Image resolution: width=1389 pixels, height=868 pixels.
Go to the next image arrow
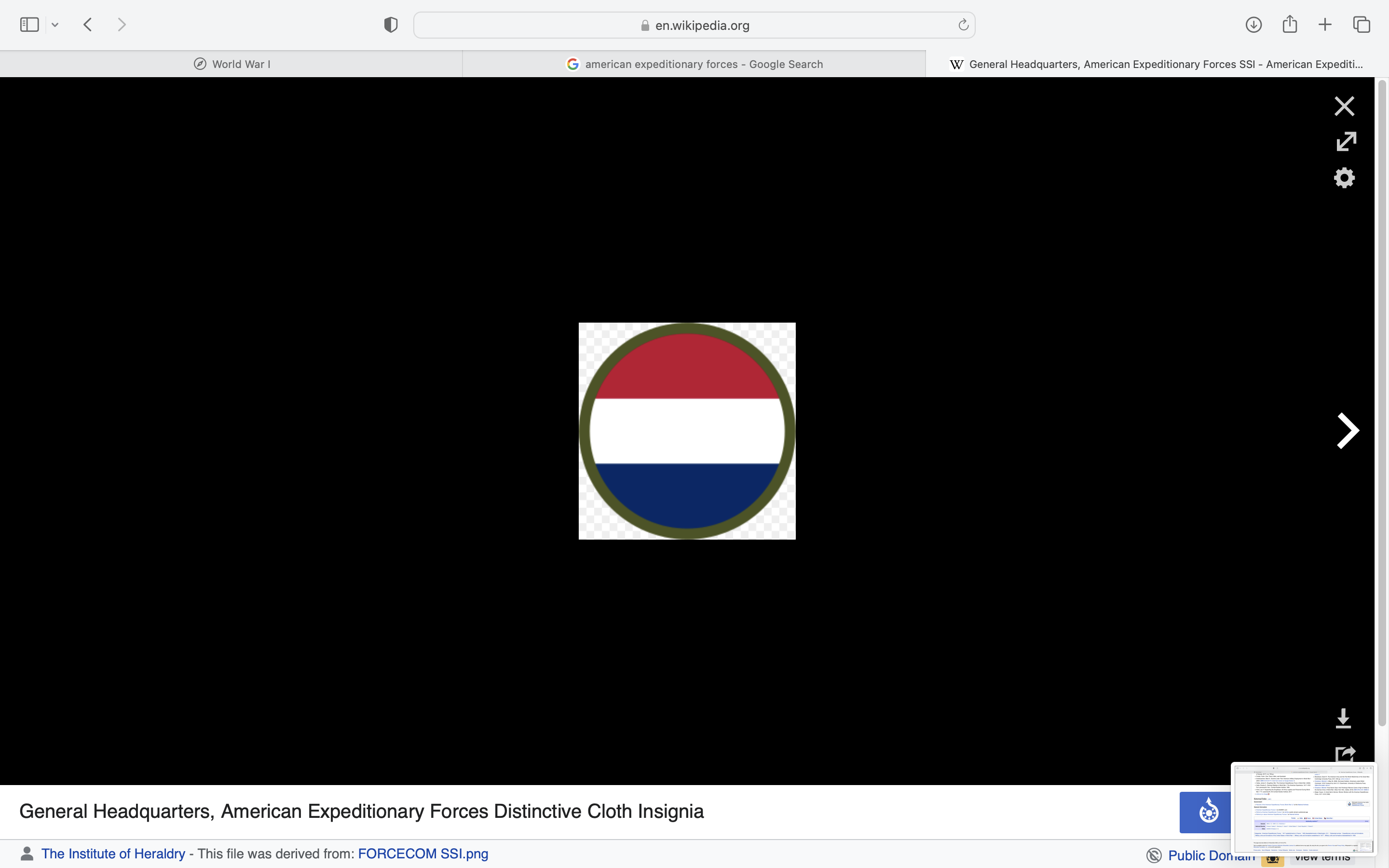pyautogui.click(x=1347, y=431)
